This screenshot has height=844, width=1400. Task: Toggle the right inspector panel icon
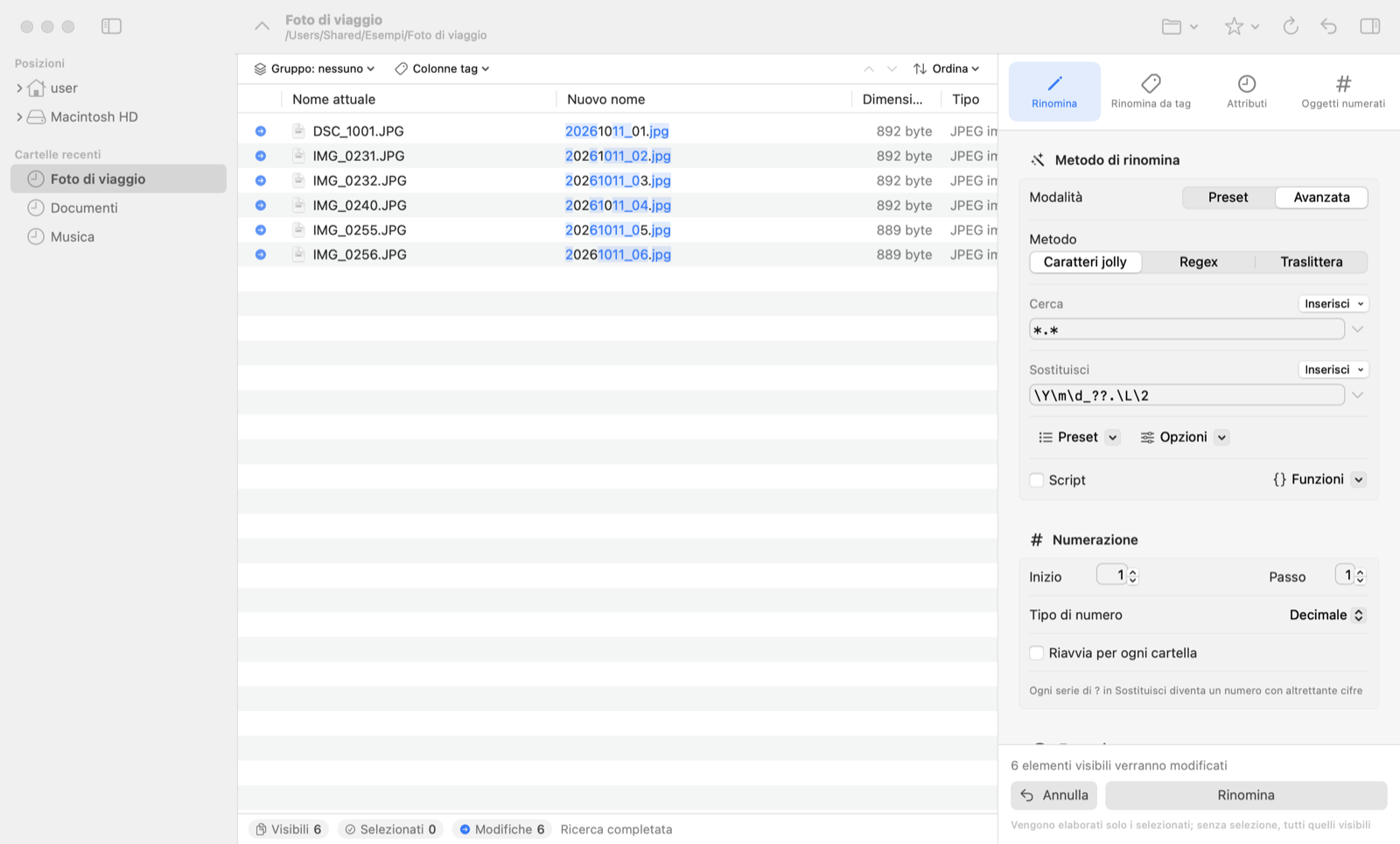[1370, 26]
